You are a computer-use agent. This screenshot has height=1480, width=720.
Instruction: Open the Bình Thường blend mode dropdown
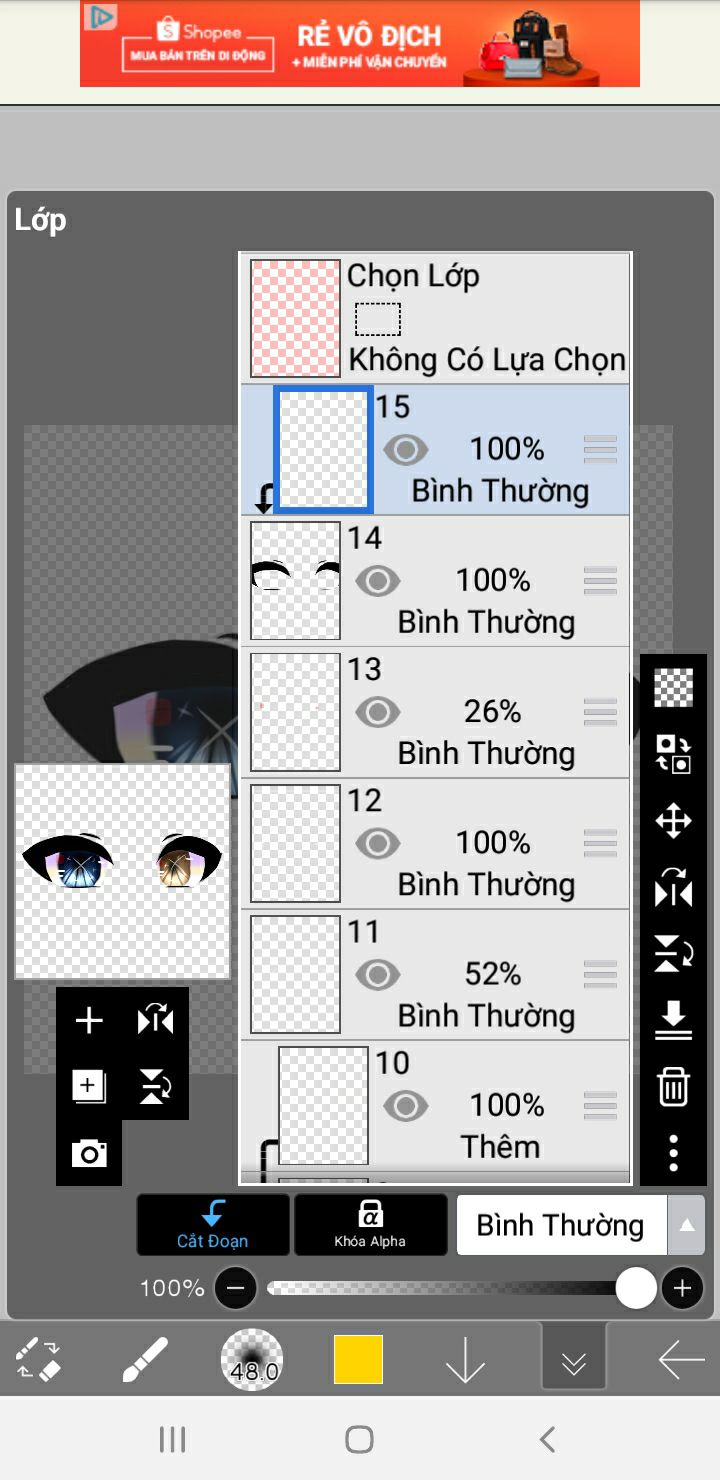[580, 1225]
